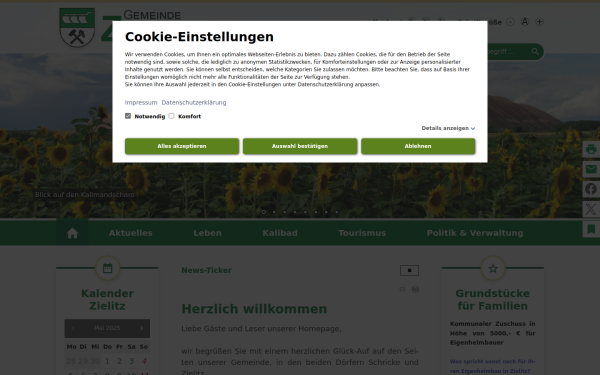Click the Herzlich willkommen heading

254,309
